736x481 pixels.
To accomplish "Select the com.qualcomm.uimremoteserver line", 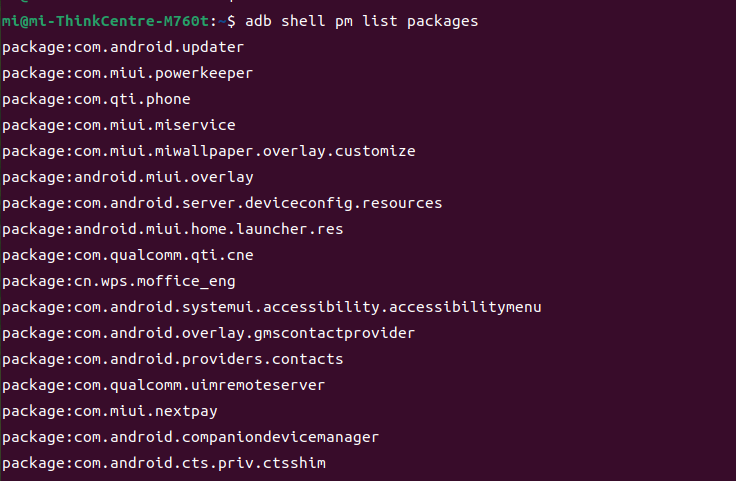I will (x=163, y=385).
